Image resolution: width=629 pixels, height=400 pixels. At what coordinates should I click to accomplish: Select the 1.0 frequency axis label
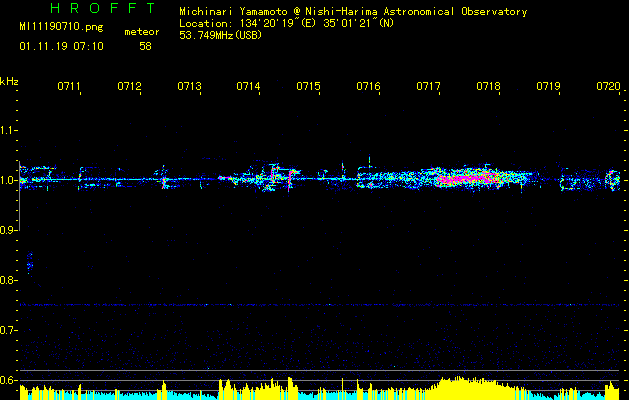point(9,180)
